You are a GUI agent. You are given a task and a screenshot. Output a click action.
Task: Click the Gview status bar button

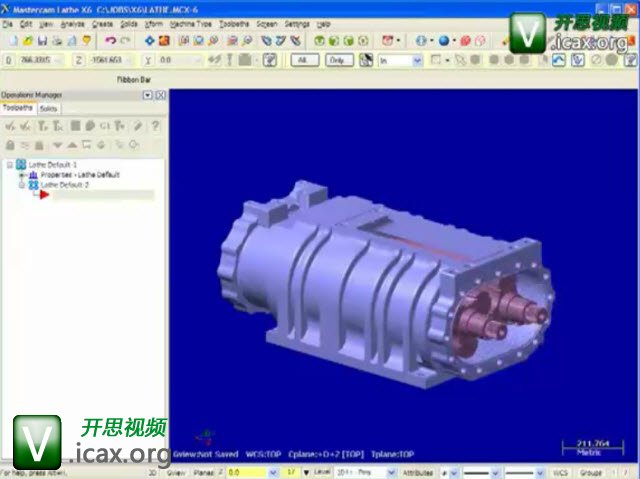click(176, 472)
